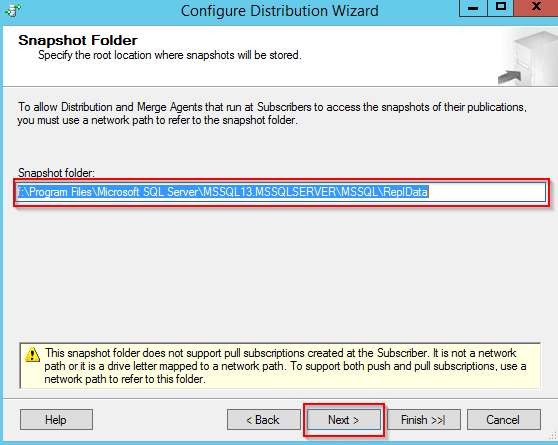Viewport: 558px width, 445px height.
Task: Cancel the Configure Distribution Wizard
Action: coord(504,420)
